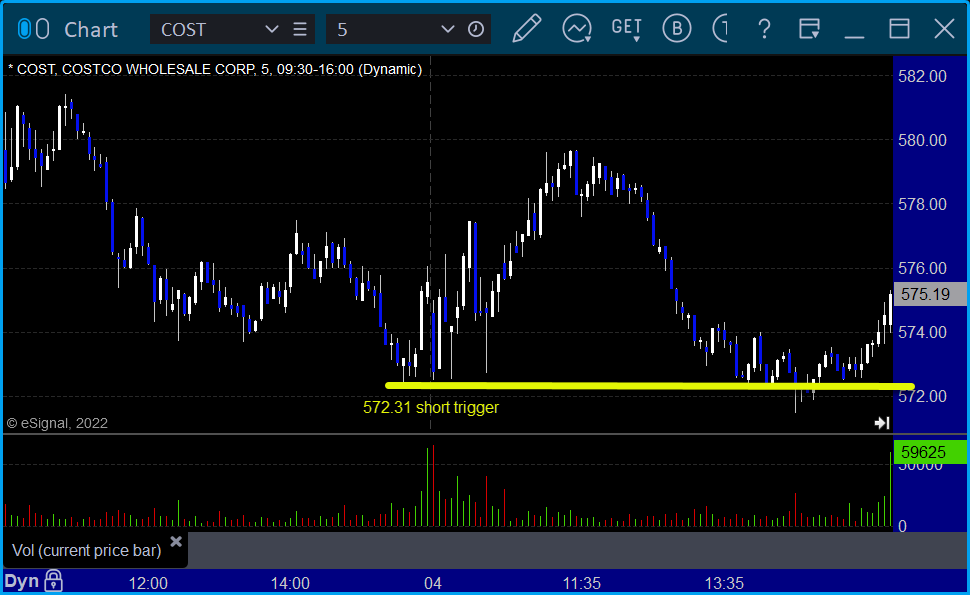Select the Vol (current price bar) label

point(87,550)
